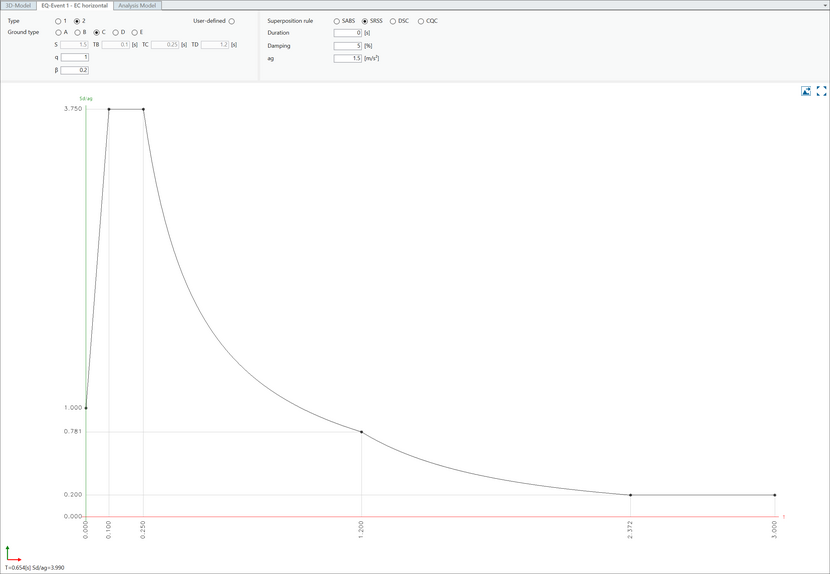Choose the DSC superposition rule
Screen dimensions: 830x574
click(x=392, y=21)
